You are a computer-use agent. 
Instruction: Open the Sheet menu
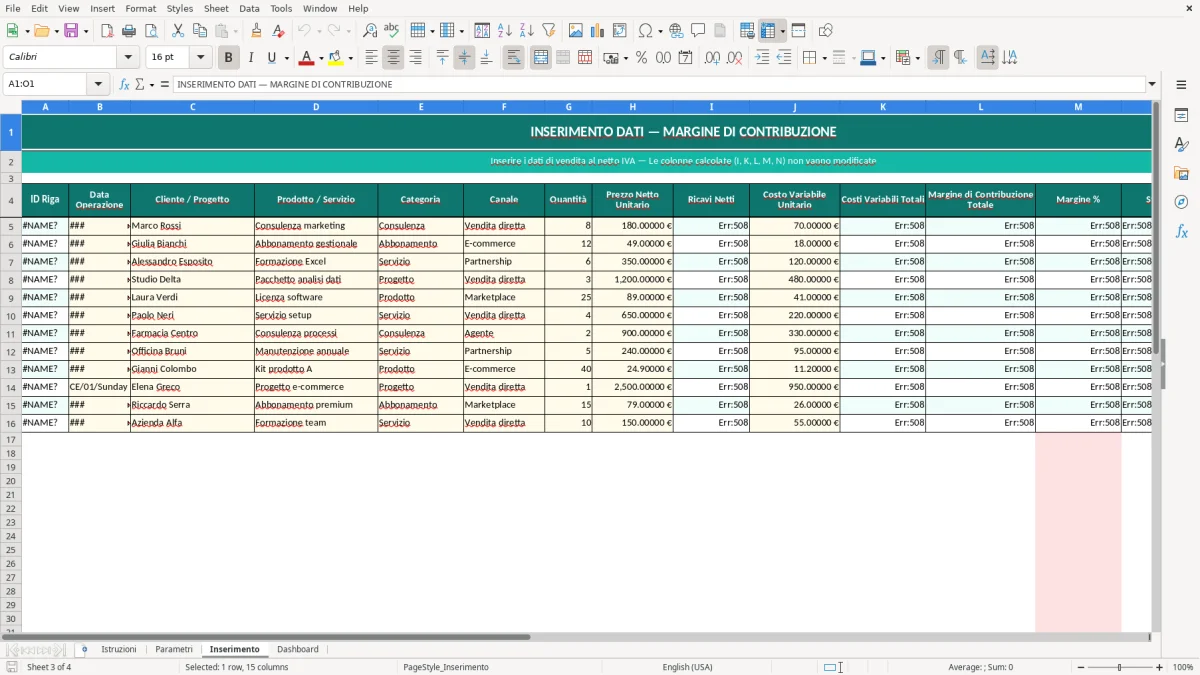pos(216,8)
